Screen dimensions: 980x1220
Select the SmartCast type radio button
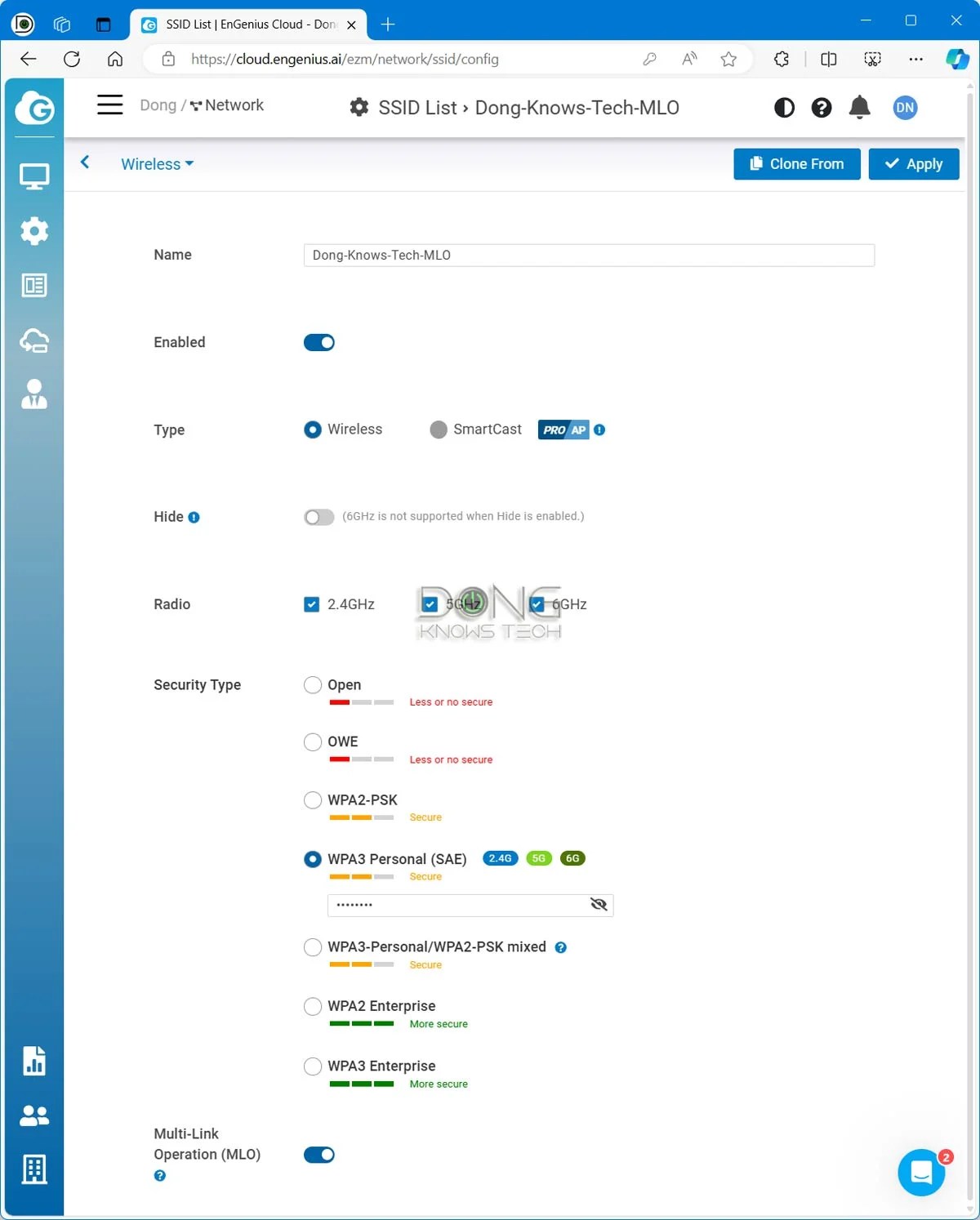tap(439, 430)
